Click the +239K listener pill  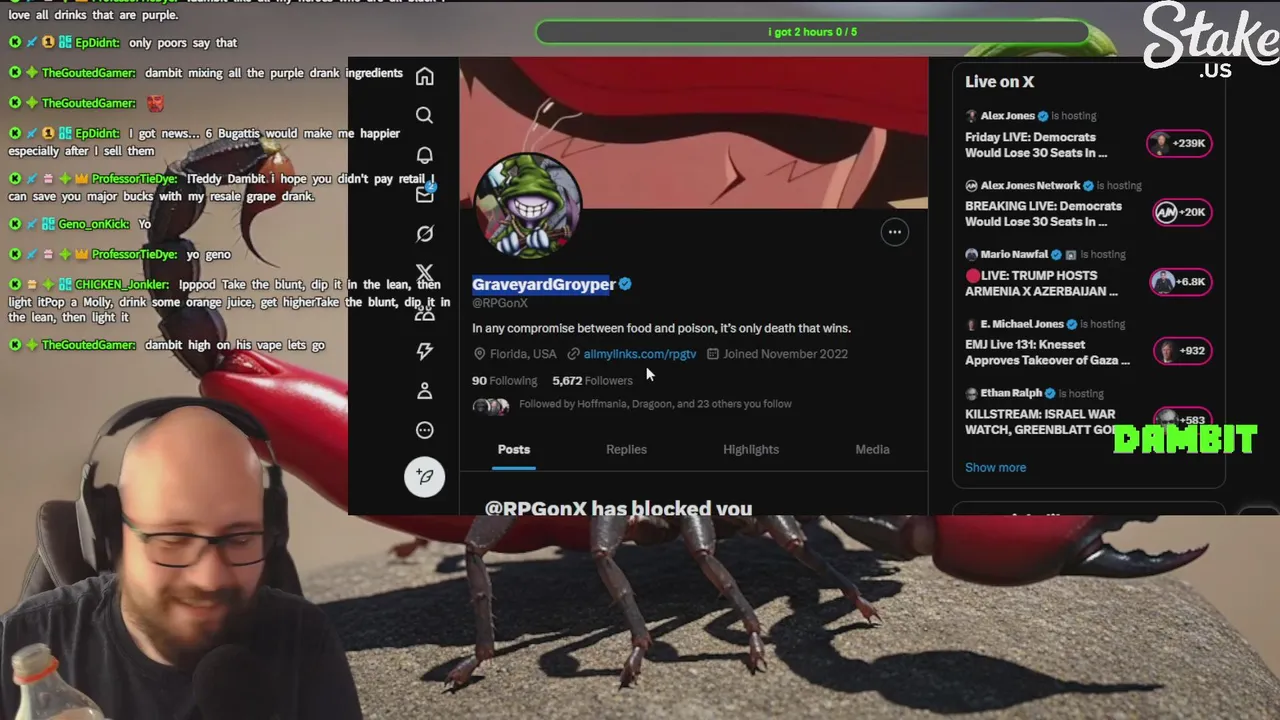(x=1179, y=143)
